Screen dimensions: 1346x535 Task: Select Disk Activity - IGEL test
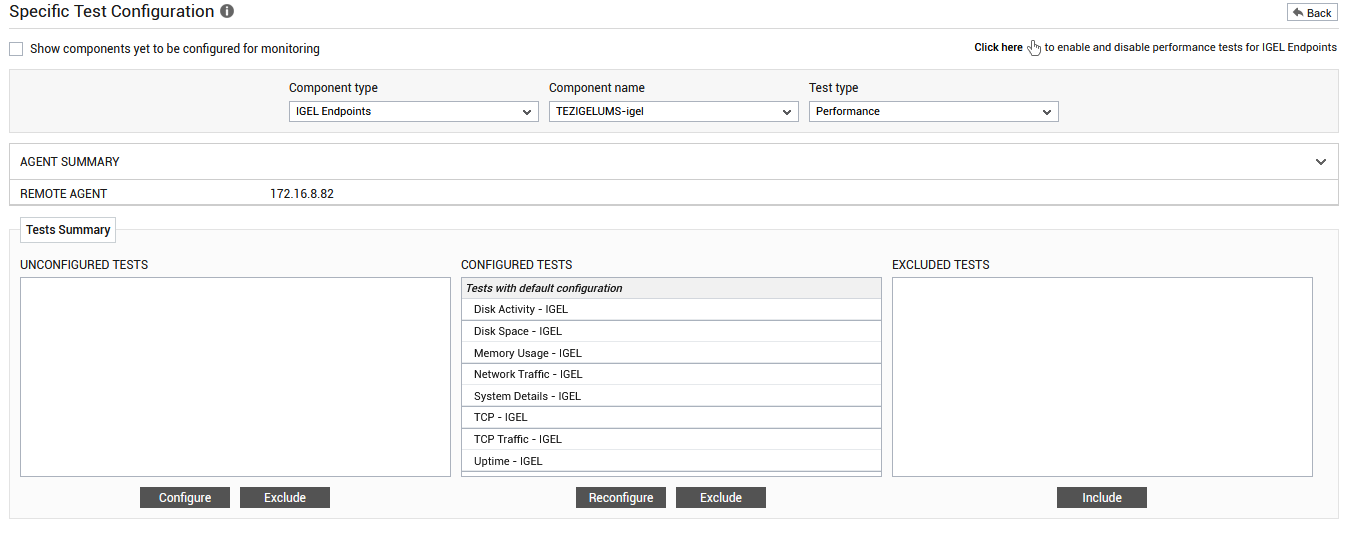coord(671,310)
